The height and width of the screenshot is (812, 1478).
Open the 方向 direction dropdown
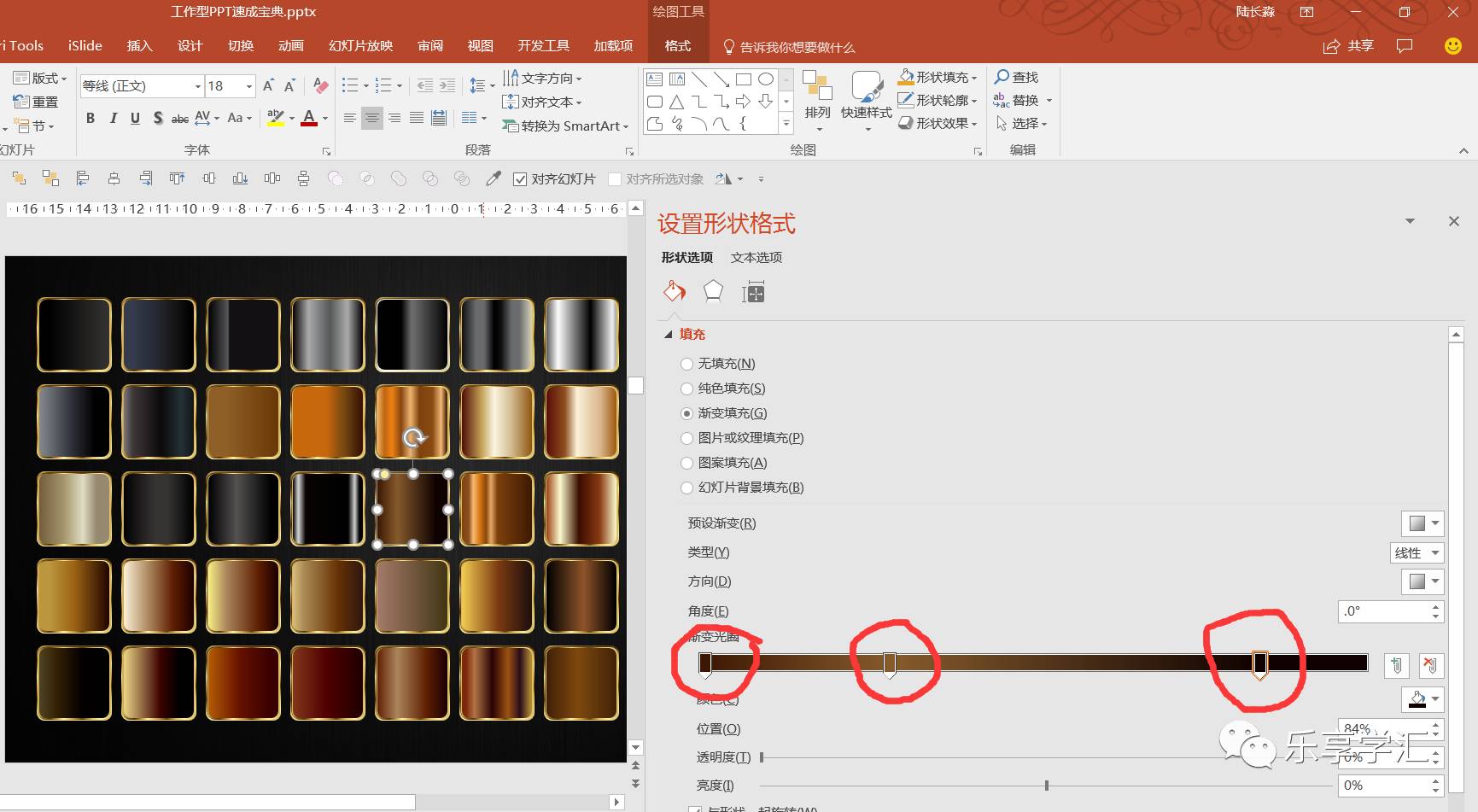click(1423, 581)
